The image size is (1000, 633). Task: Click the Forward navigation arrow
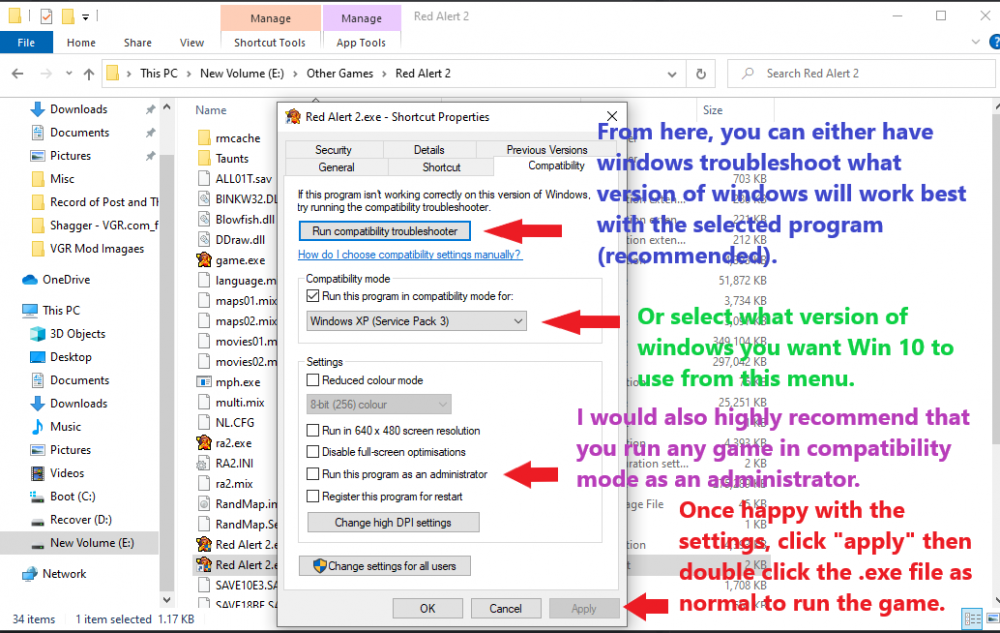click(x=46, y=74)
